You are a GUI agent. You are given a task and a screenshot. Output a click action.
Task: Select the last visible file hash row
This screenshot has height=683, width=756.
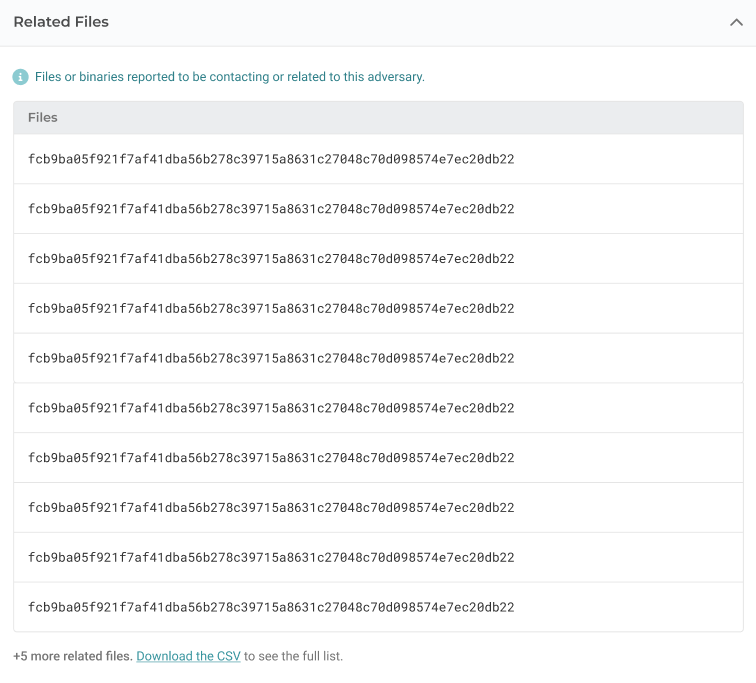tap(271, 607)
